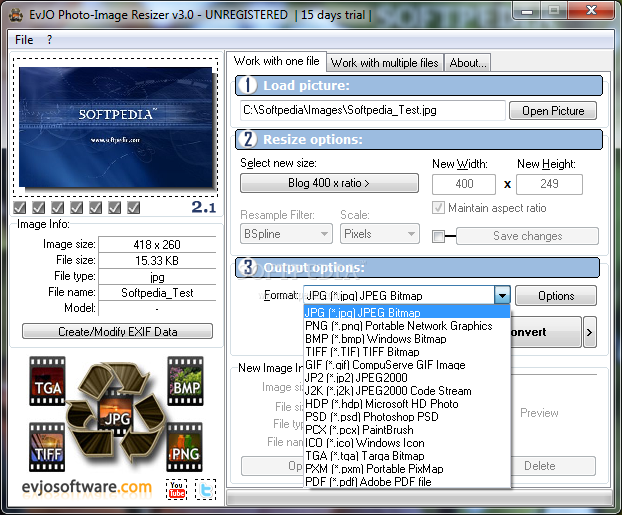Viewport: 622px width, 515px height.
Task: Toggle the second checkbox under image preview
Action: pos(38,208)
